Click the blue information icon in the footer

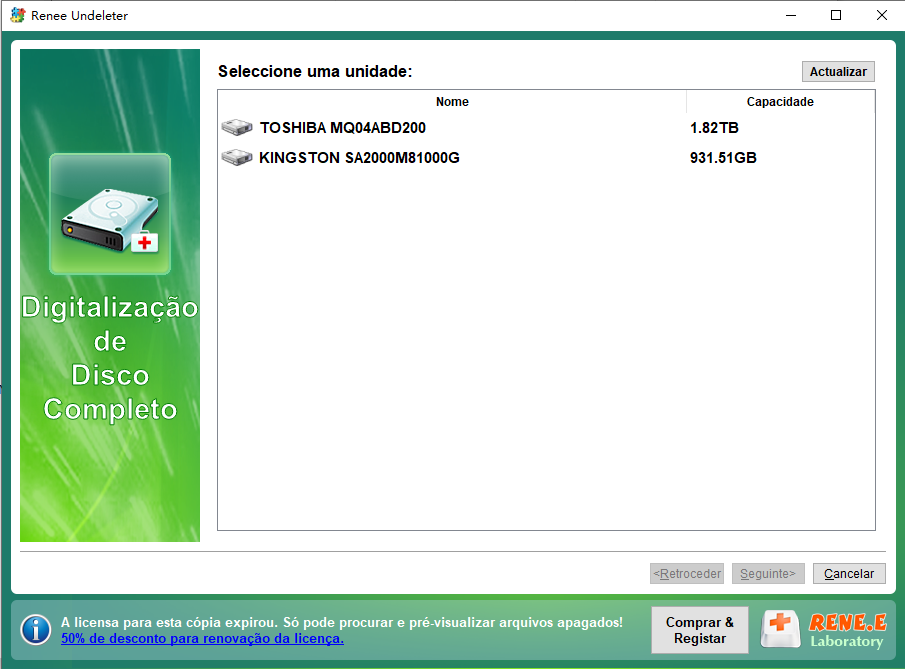[x=36, y=630]
